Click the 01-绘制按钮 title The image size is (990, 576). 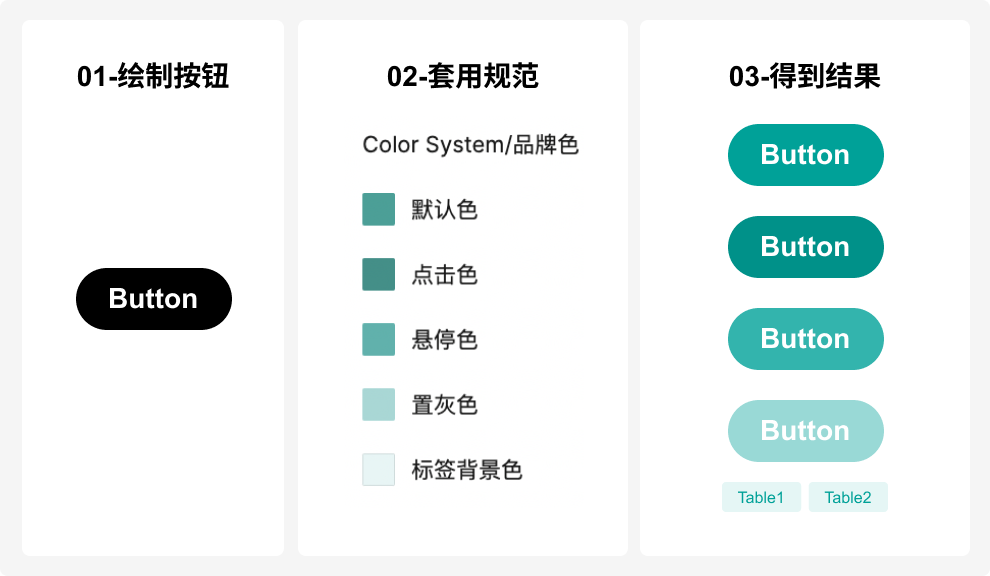[153, 76]
